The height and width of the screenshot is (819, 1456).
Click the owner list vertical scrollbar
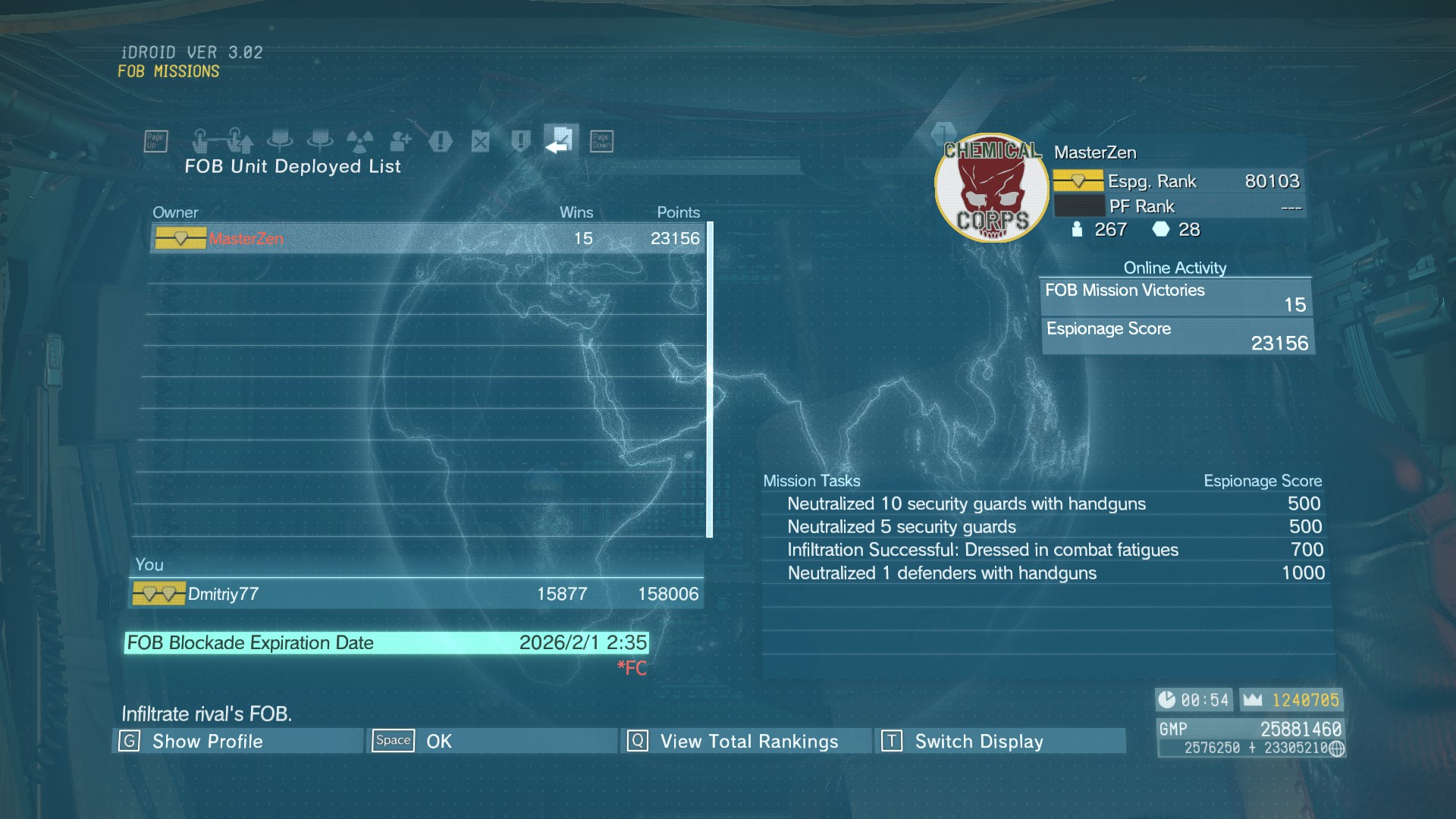point(710,379)
